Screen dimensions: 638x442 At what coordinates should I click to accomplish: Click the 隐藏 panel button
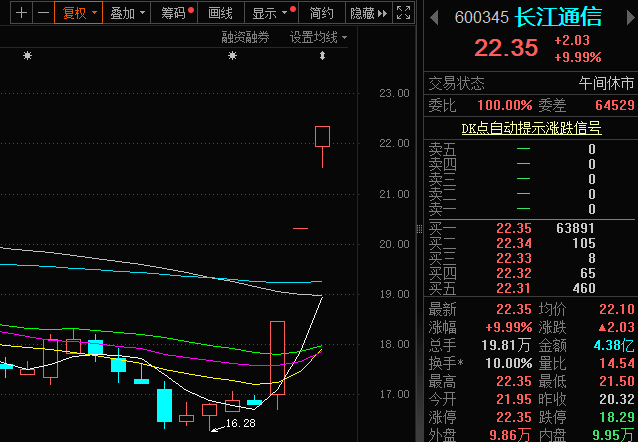[x=369, y=13]
